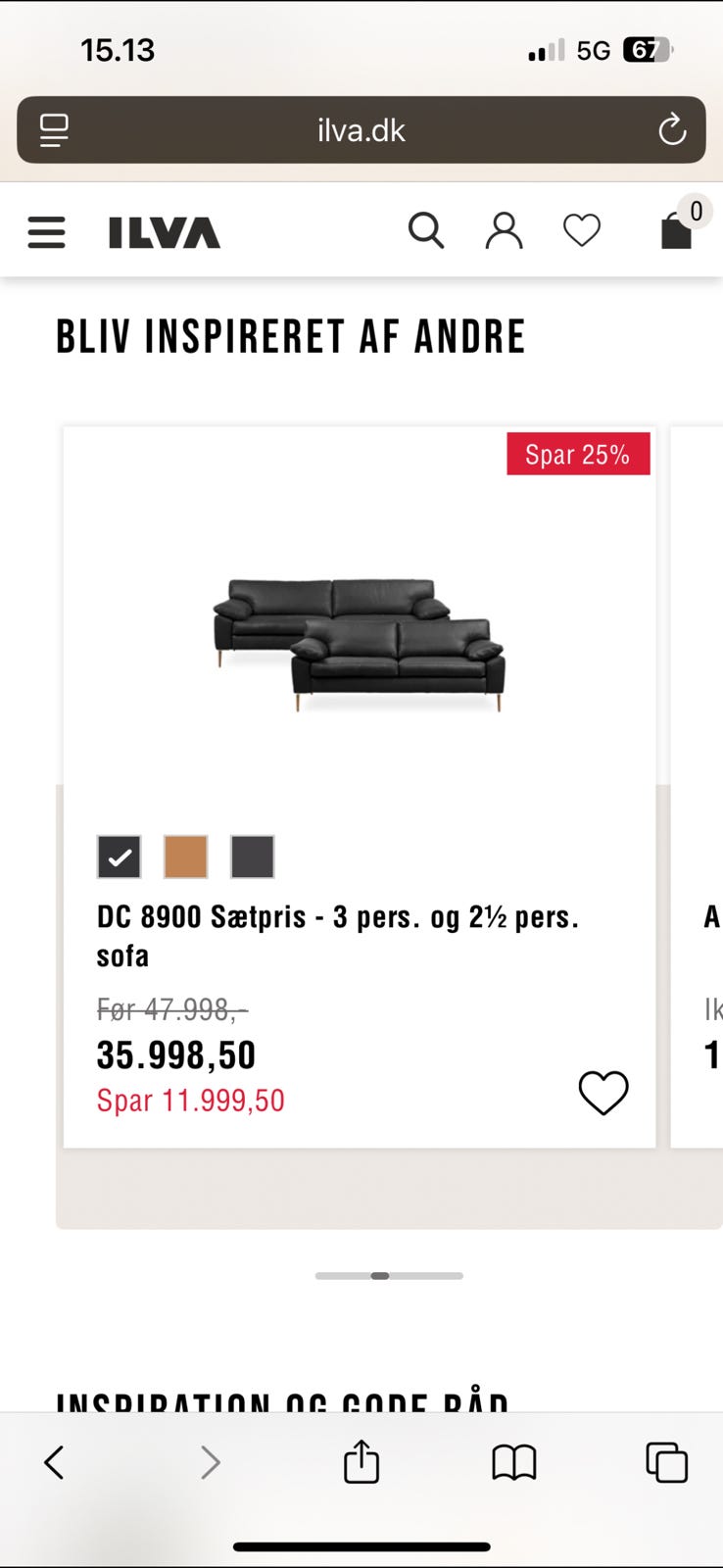Open Safari page settings icon
Screen dimensions: 723x1568
(54, 129)
